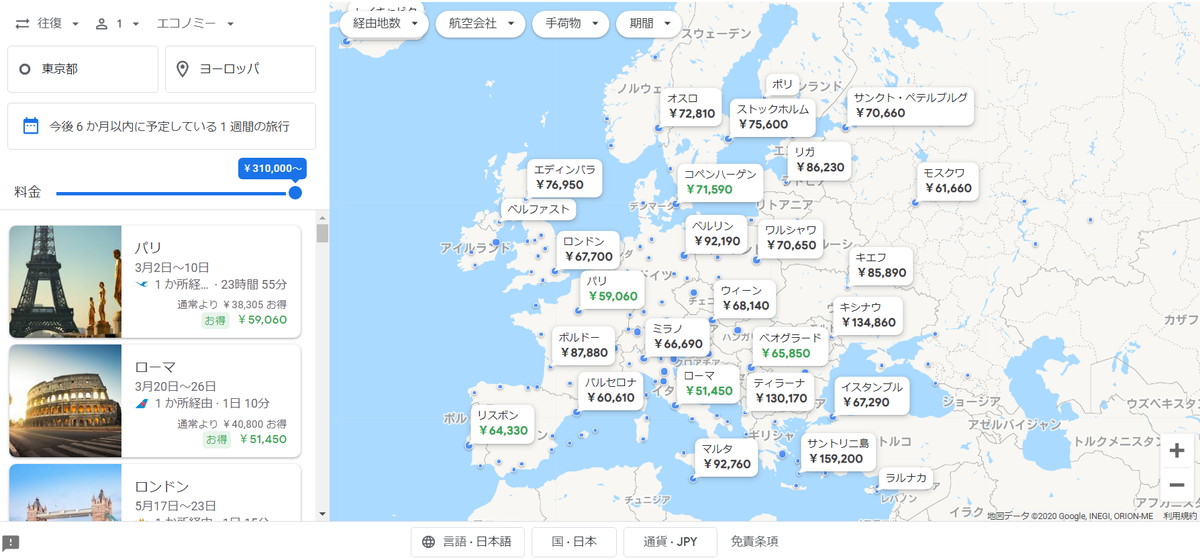
Task: Select ストックホルム ¥75,600 map marker
Action: pos(772,117)
